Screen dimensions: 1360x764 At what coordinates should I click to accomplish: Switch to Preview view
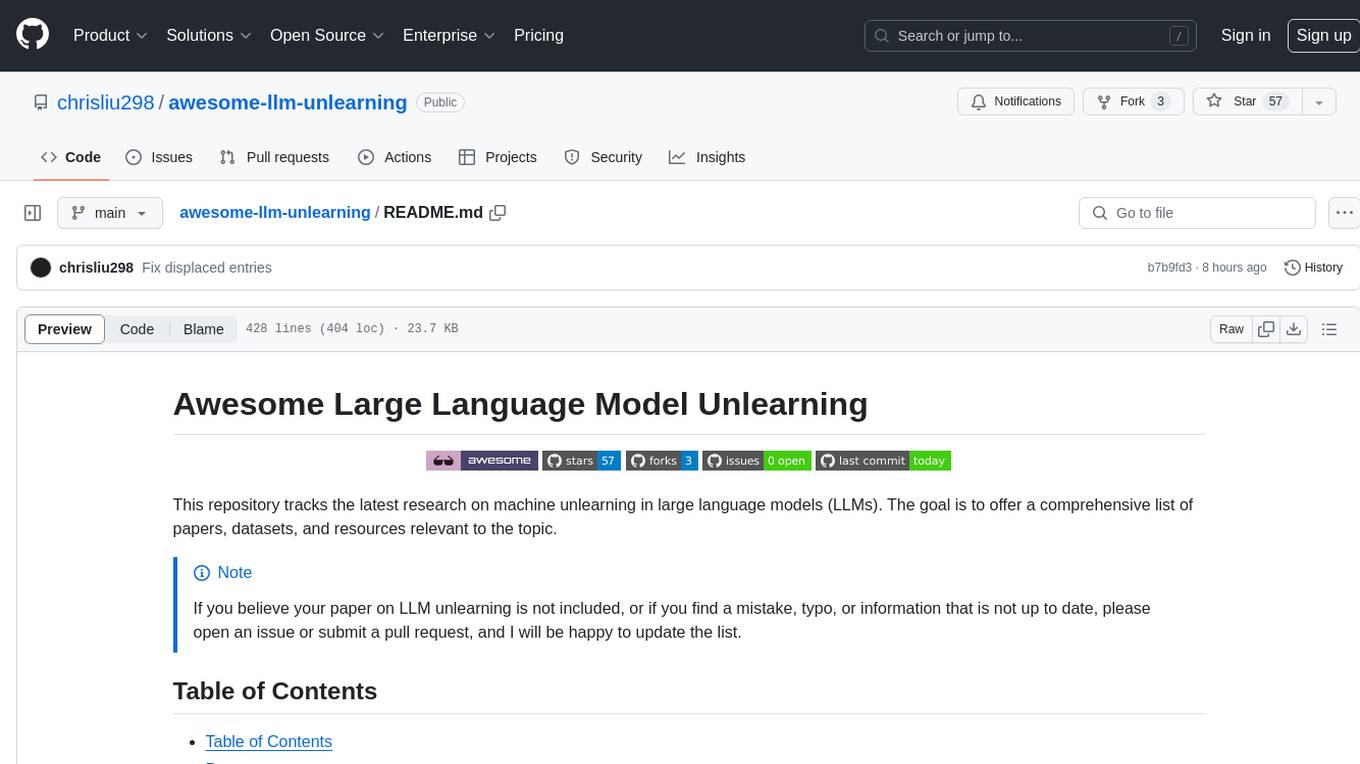(x=65, y=329)
